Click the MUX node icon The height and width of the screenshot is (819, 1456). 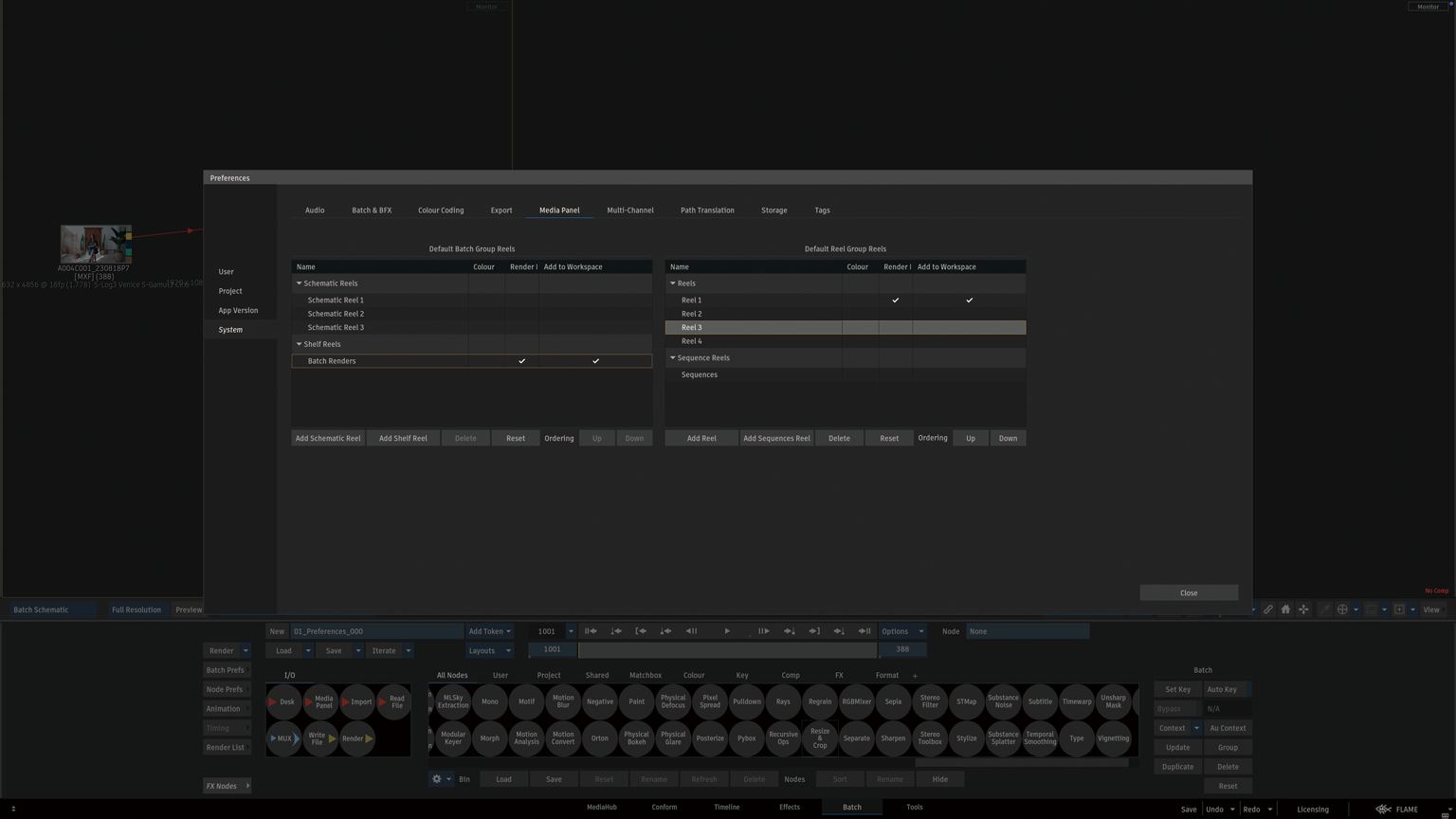[282, 738]
